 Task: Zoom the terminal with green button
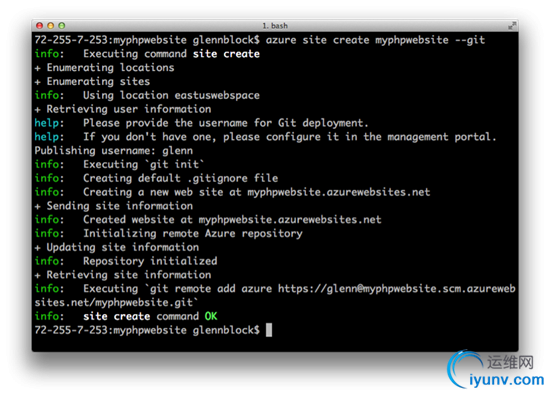(62, 26)
